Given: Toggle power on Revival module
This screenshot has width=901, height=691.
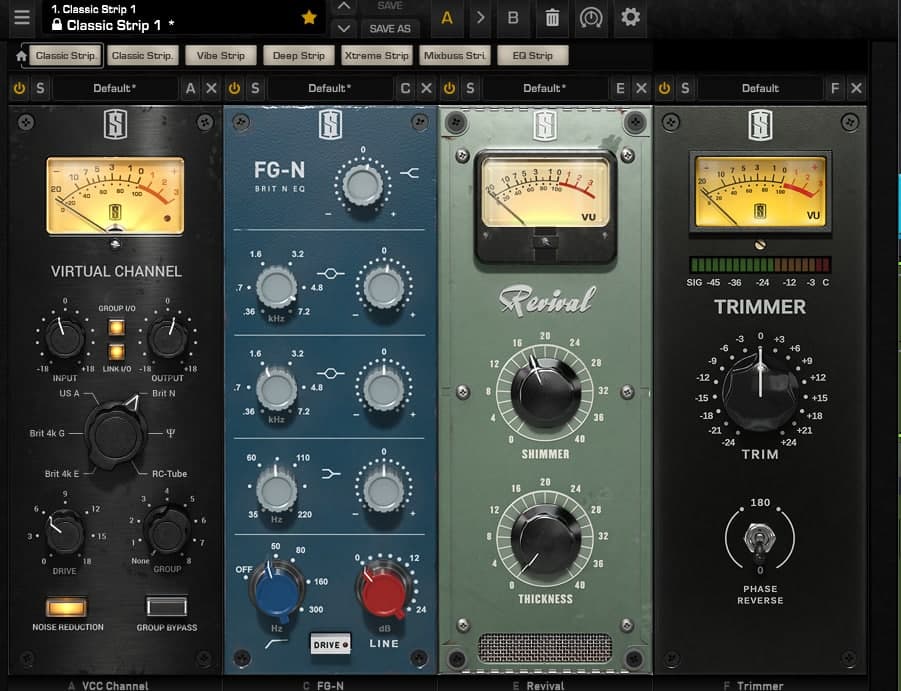Looking at the screenshot, I should (449, 88).
